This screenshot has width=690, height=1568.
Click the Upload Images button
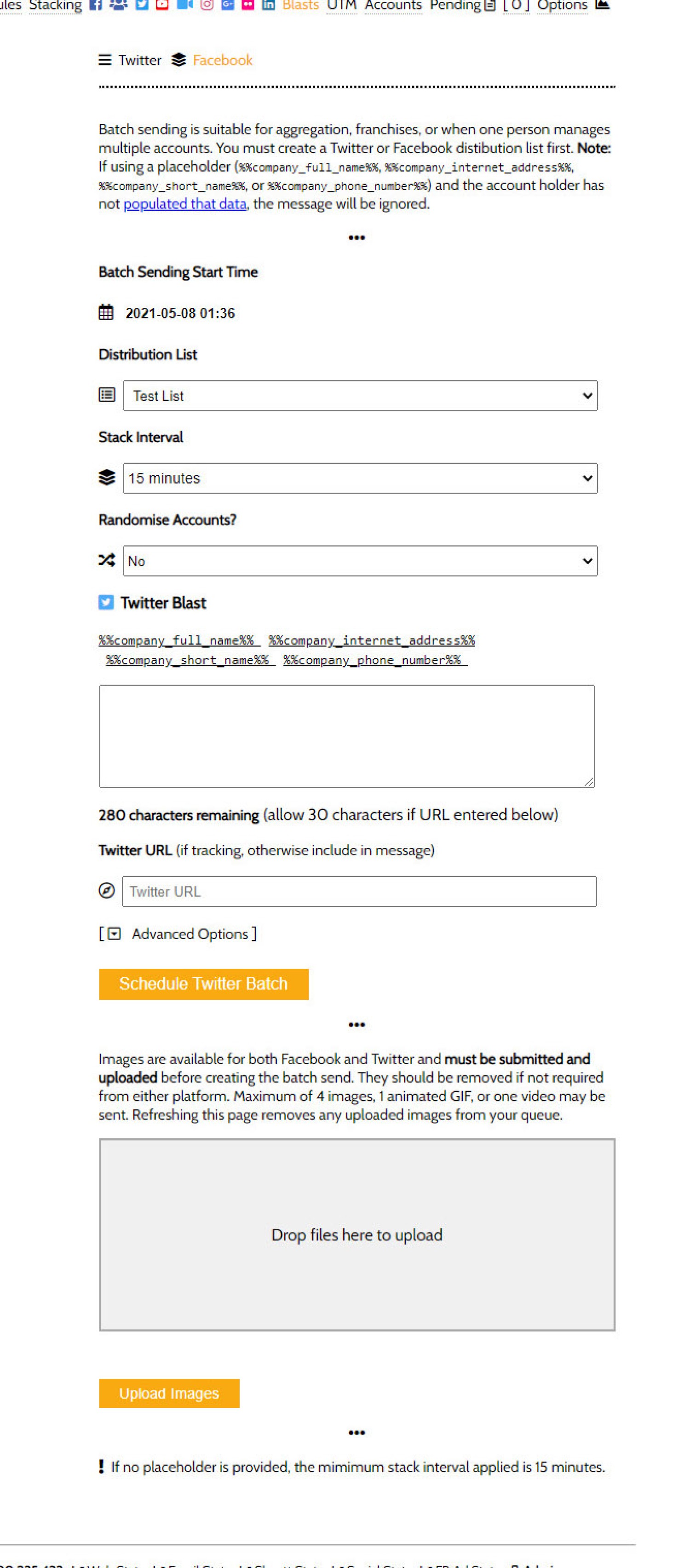tap(169, 1393)
